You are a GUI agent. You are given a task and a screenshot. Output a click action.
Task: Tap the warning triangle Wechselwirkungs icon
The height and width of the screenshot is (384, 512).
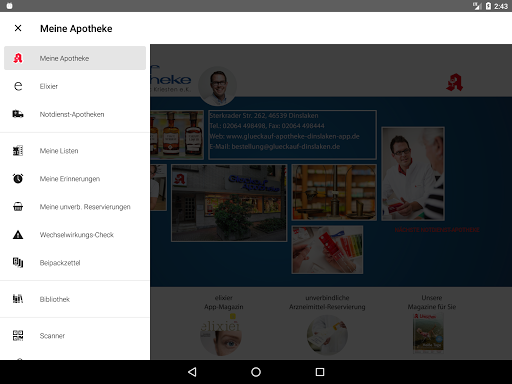coord(18,235)
